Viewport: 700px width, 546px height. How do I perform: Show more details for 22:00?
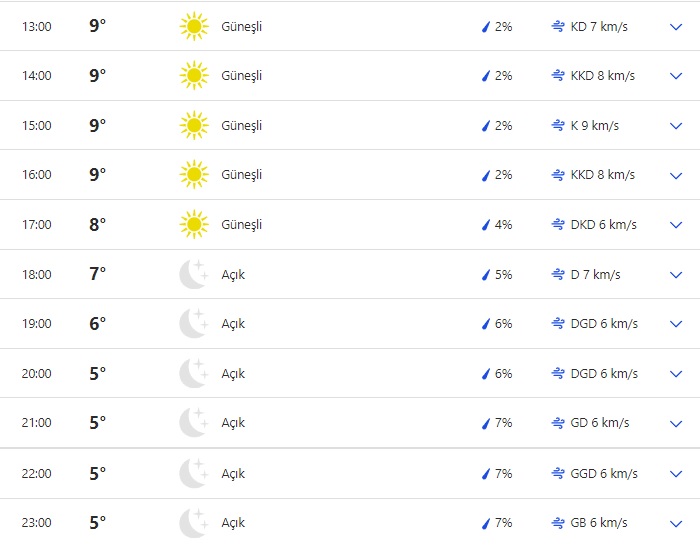coord(676,473)
